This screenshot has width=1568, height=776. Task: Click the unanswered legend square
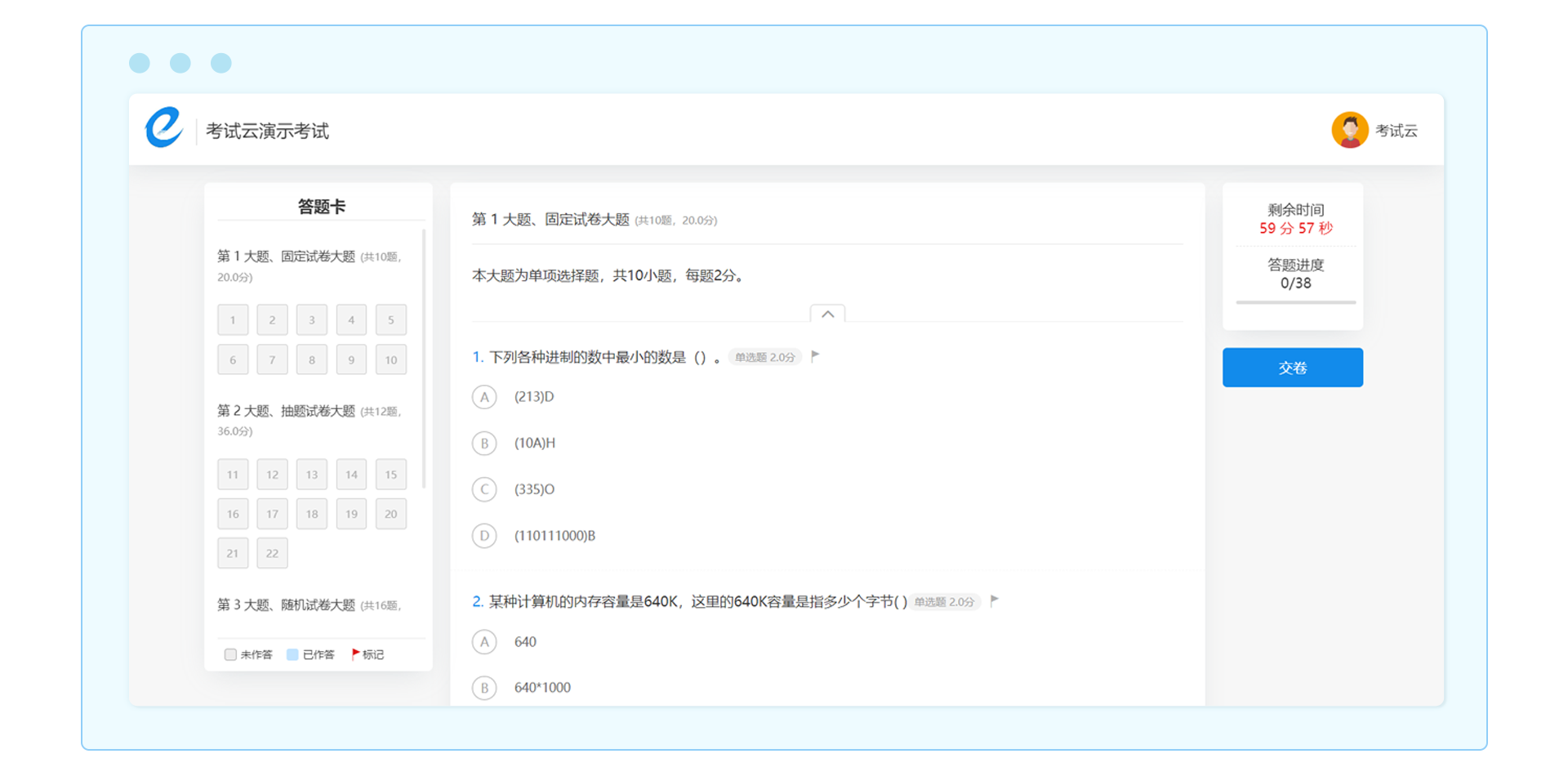[230, 654]
